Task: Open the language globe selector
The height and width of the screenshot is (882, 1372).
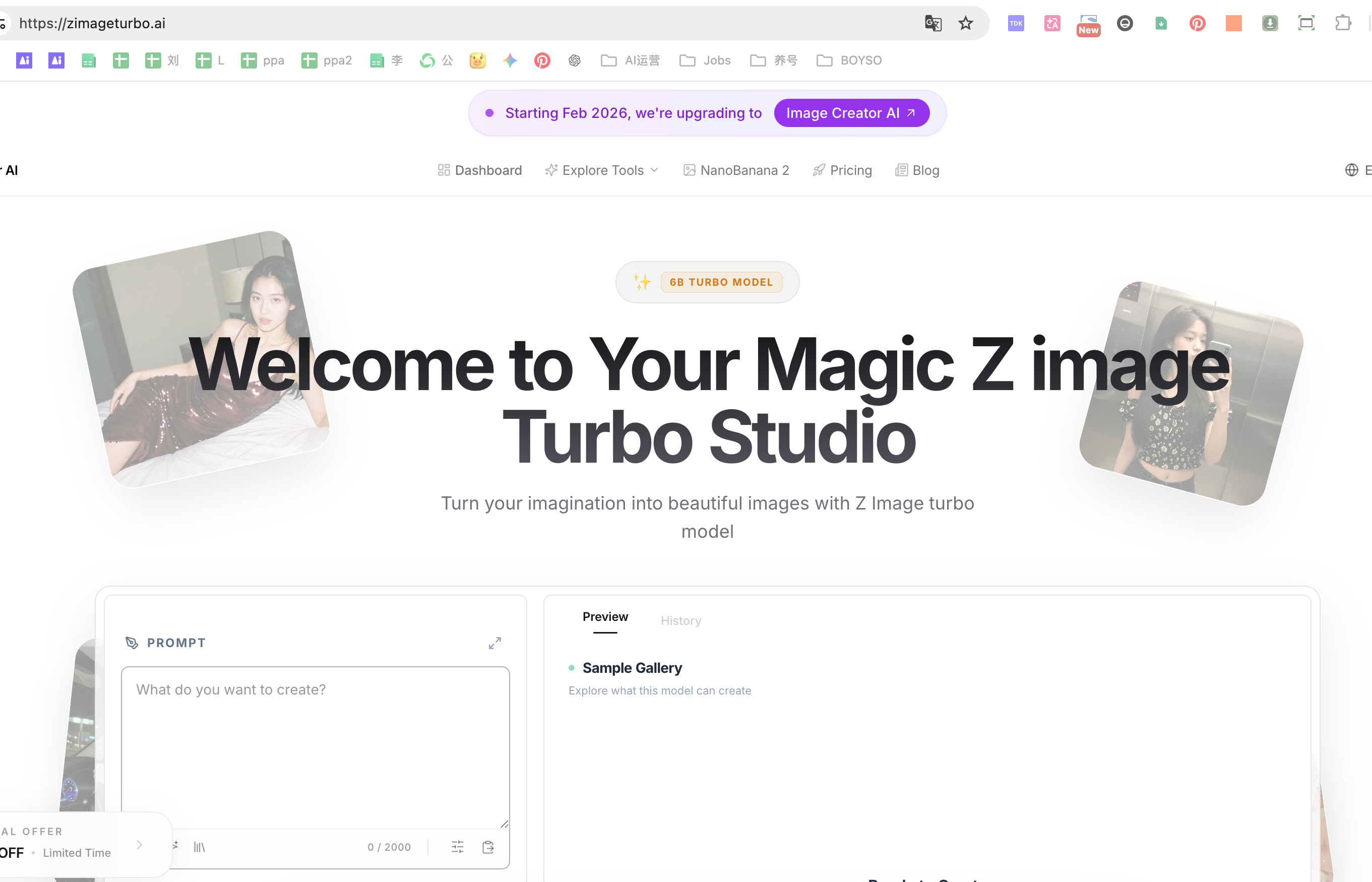Action: click(1352, 169)
